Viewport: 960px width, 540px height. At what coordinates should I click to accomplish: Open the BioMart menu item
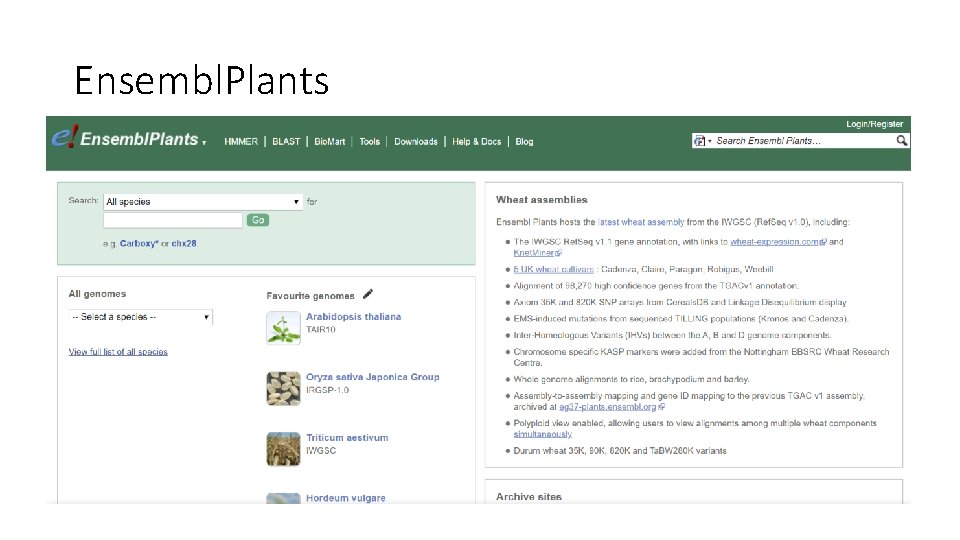click(329, 141)
